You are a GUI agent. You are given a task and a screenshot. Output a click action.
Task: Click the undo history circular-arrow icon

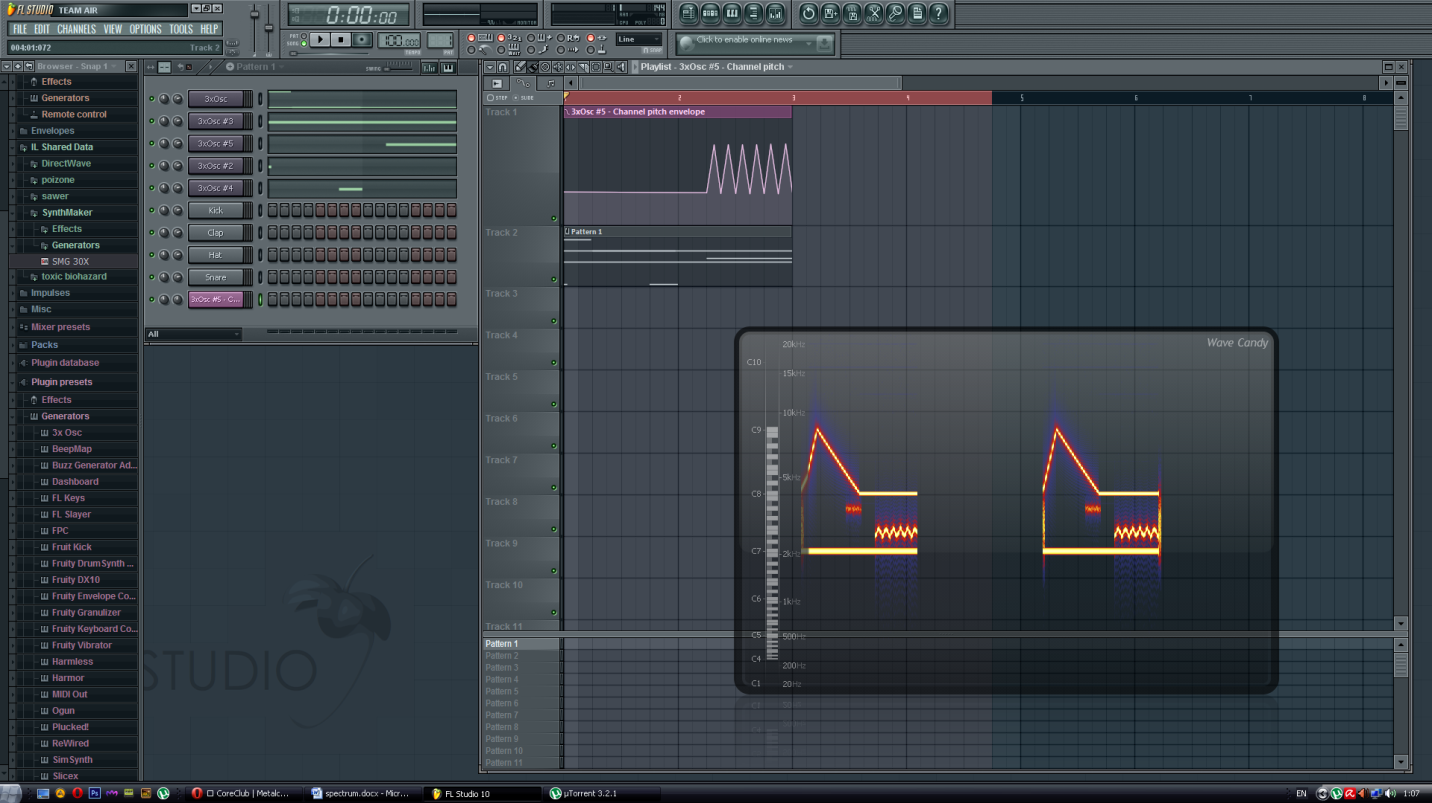point(808,14)
